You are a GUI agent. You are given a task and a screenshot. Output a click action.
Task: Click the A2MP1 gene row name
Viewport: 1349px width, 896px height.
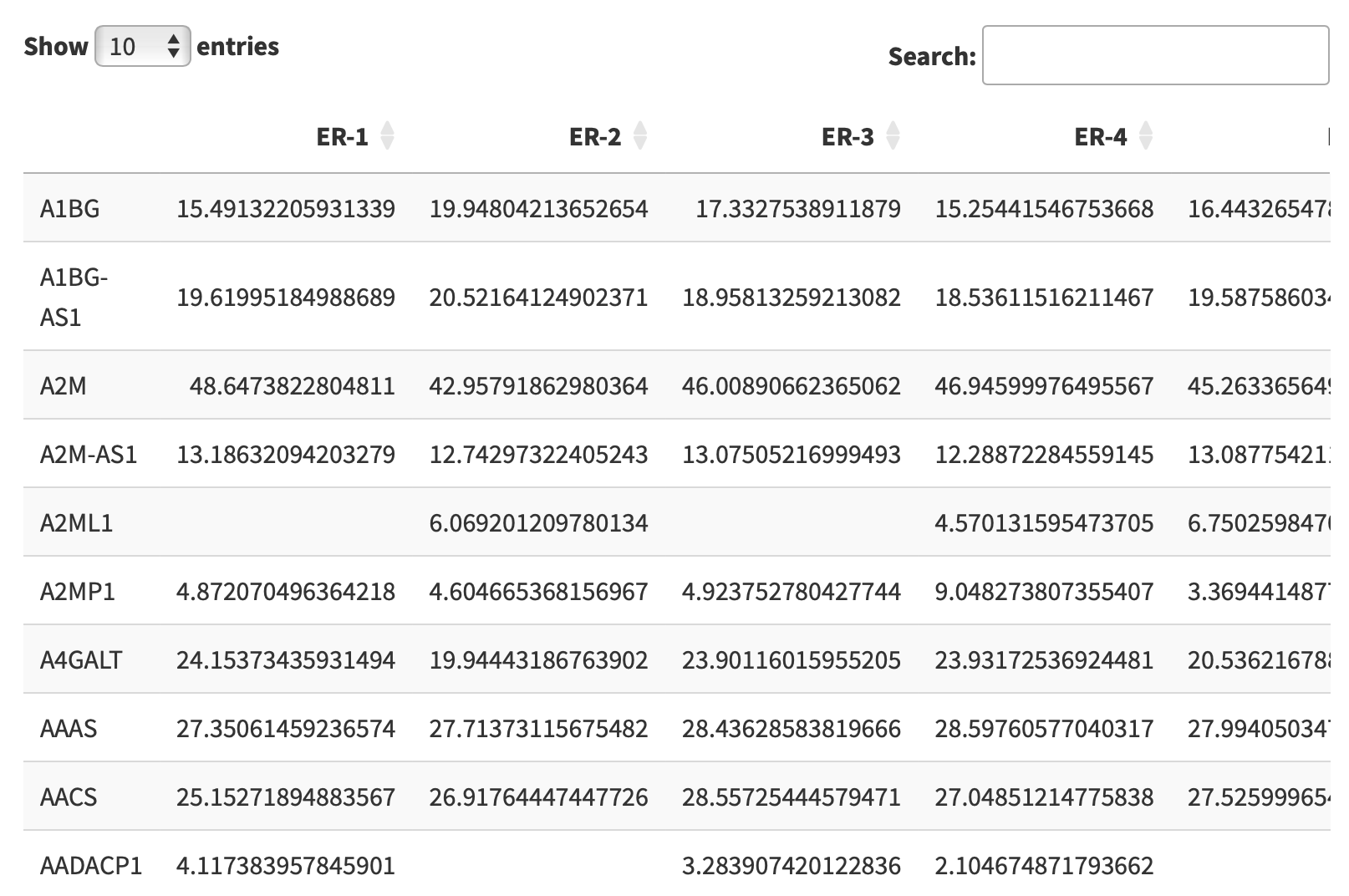coord(78,592)
